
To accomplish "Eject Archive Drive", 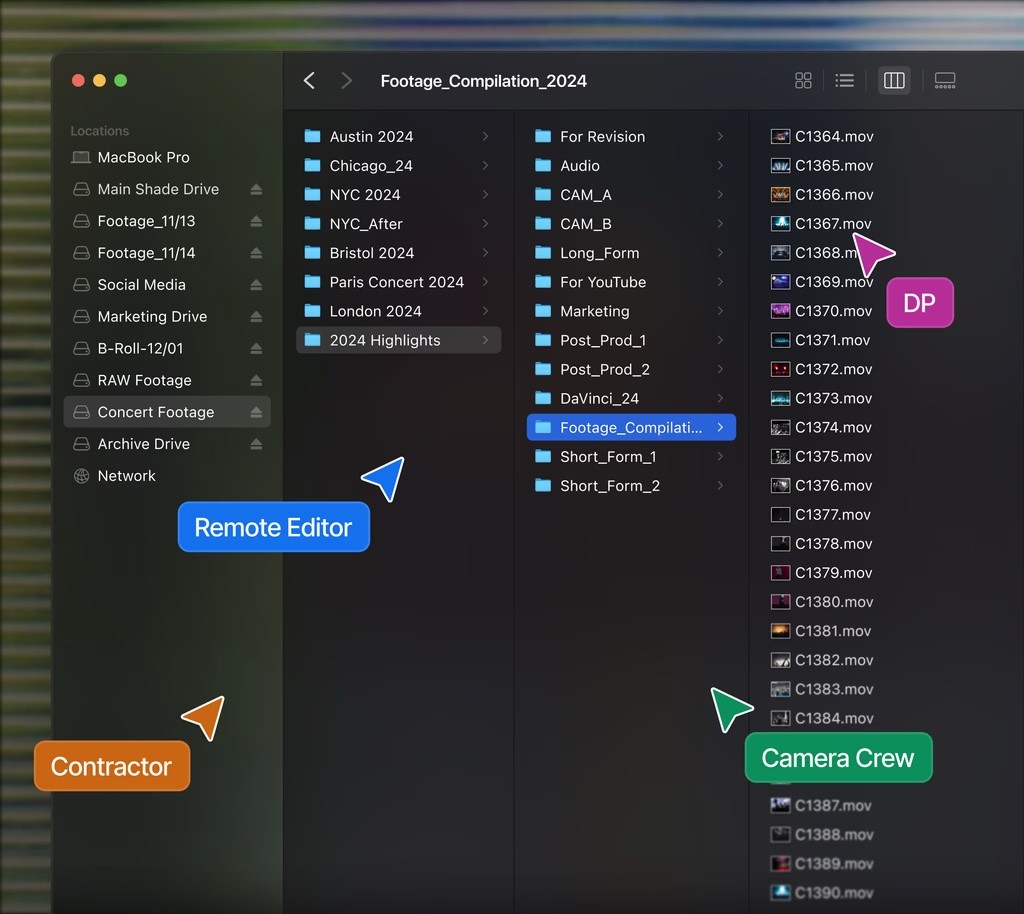I will 256,444.
